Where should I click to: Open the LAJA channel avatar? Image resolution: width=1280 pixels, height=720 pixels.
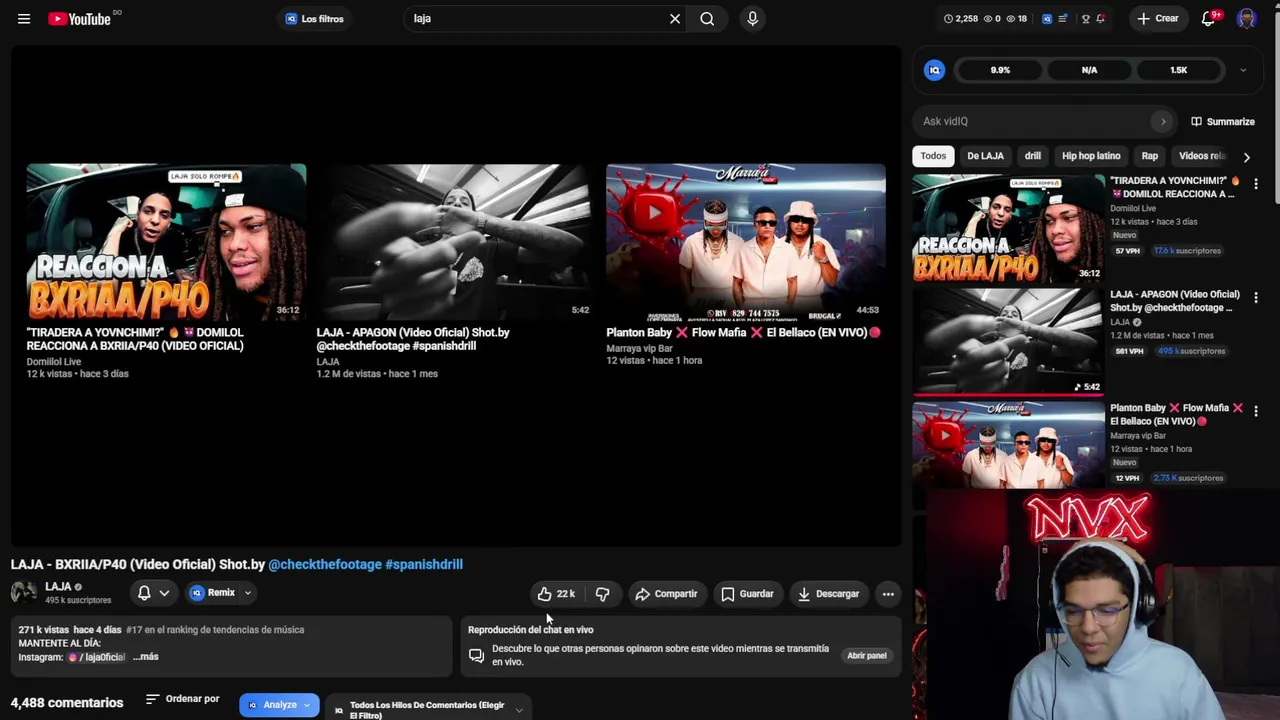[x=24, y=593]
